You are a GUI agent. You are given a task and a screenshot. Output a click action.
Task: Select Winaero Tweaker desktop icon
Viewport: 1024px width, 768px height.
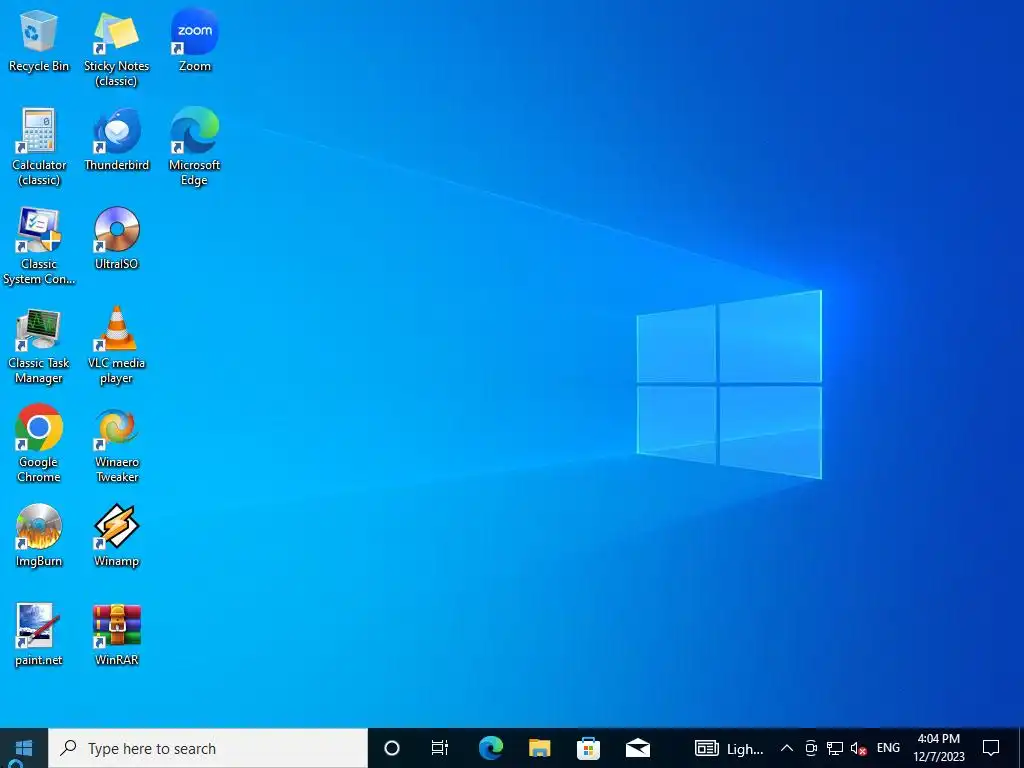116,445
